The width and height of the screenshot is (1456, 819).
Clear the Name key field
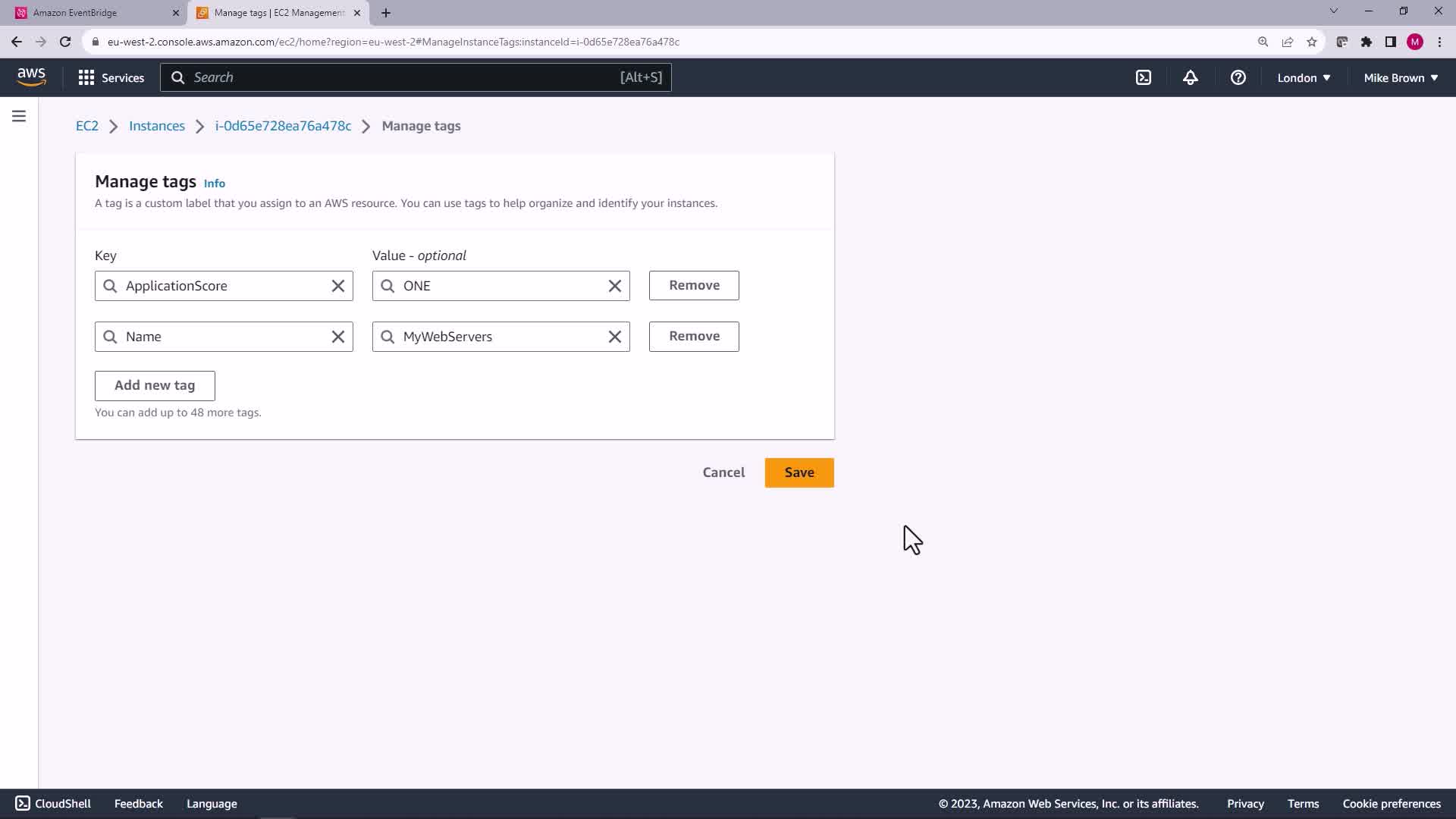tap(338, 337)
